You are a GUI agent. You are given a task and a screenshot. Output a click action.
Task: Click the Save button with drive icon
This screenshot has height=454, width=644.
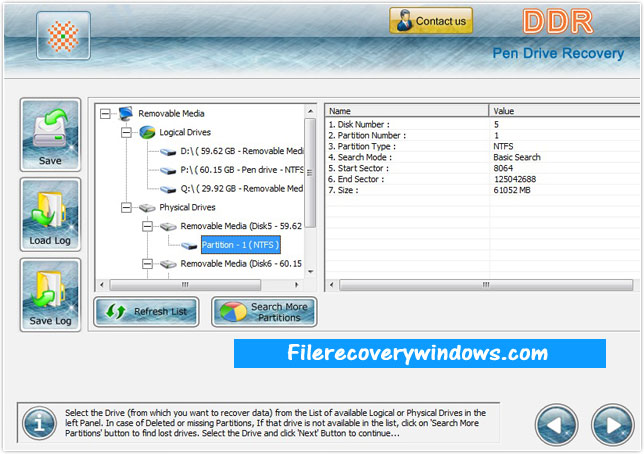(x=50, y=135)
